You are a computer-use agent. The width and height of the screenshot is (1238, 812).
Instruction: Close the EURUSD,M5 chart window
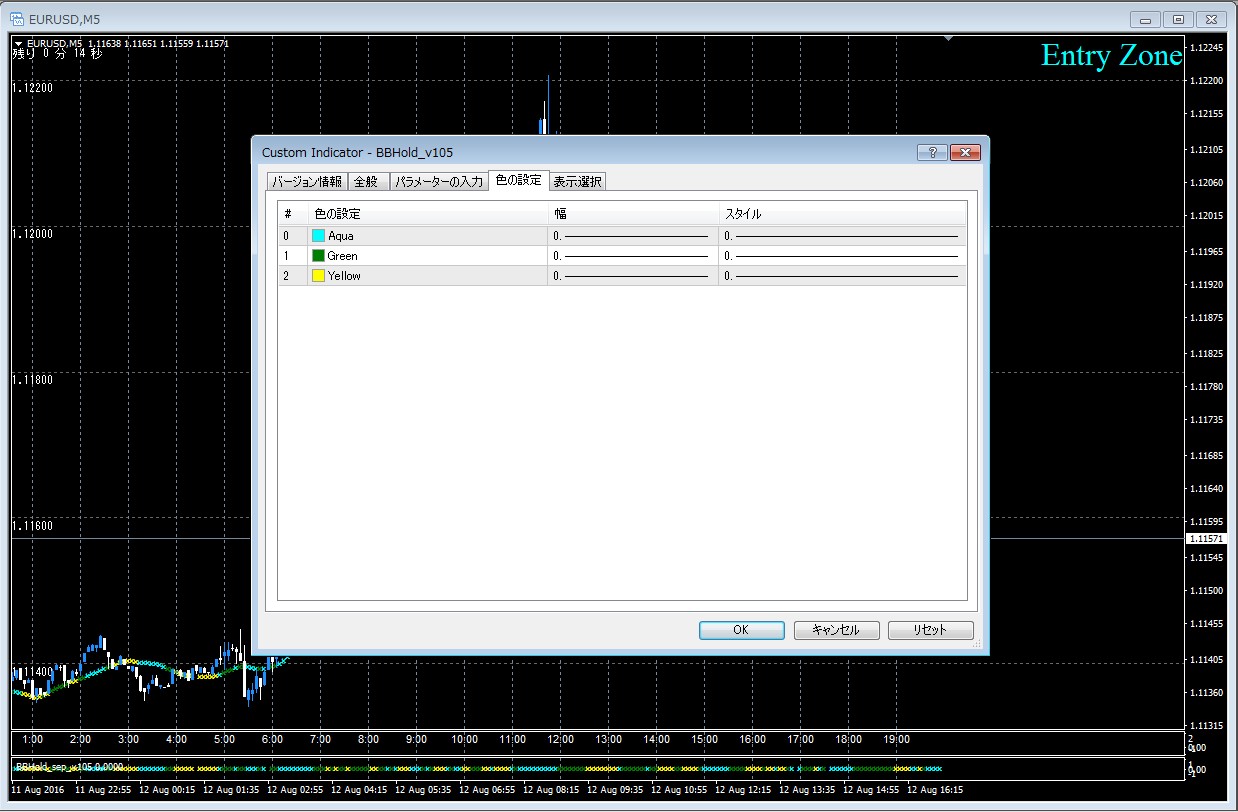1210,19
